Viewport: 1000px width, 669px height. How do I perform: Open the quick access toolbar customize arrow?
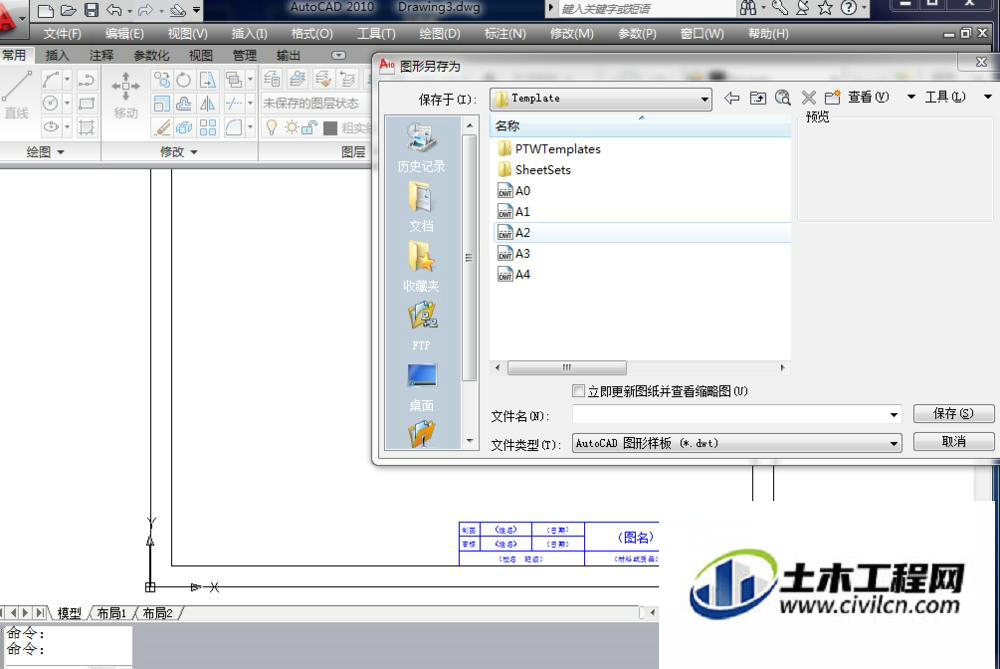(x=196, y=10)
